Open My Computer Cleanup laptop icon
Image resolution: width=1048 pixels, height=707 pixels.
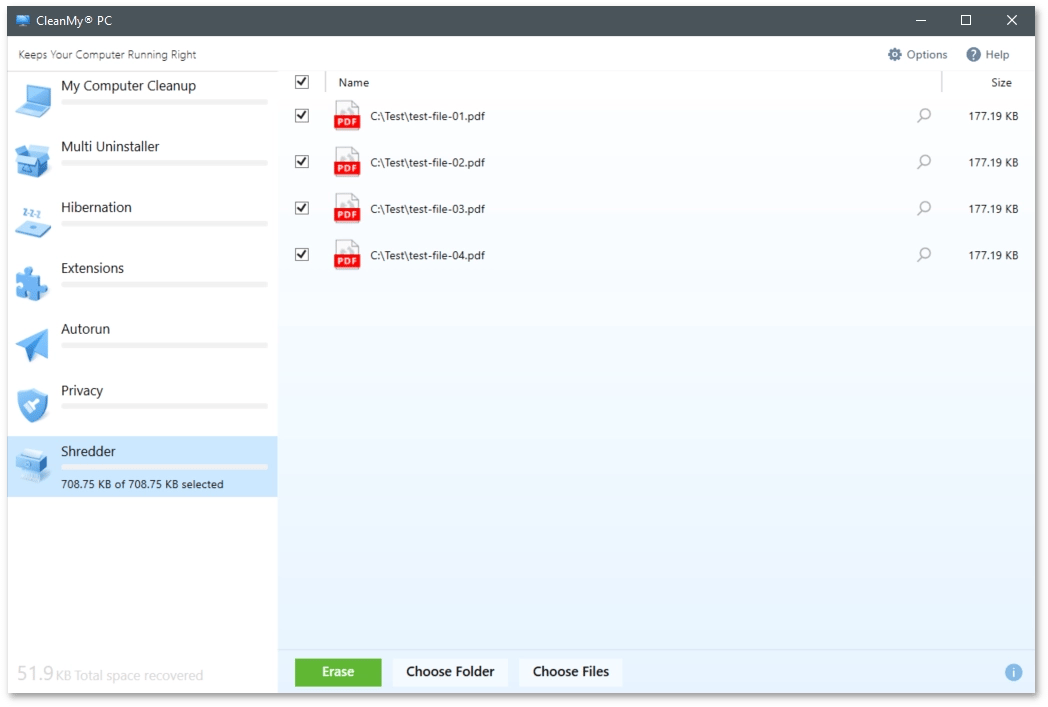pyautogui.click(x=33, y=101)
